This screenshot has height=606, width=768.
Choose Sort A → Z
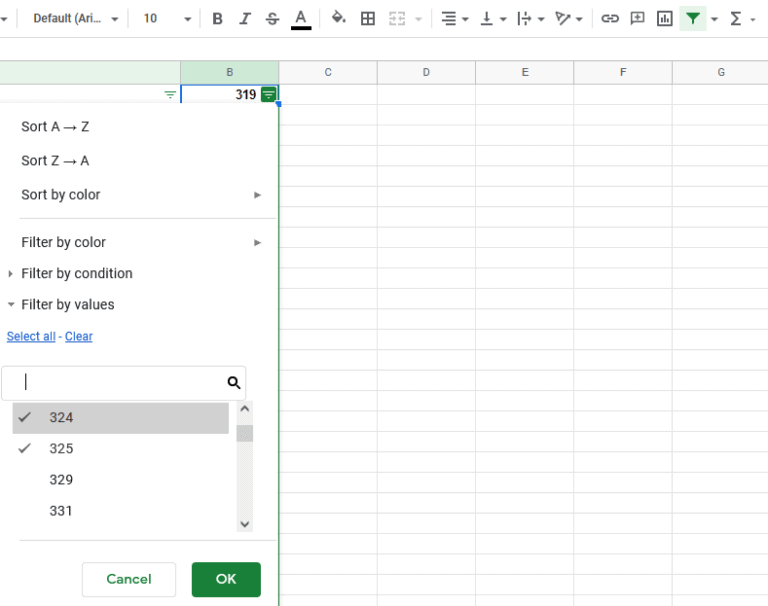click(x=55, y=127)
